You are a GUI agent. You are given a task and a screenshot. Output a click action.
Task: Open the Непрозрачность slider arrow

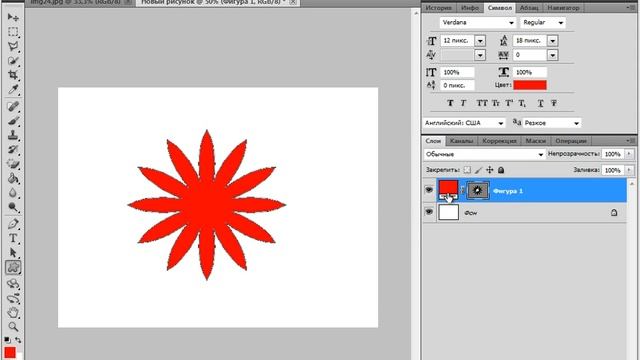[629, 153]
